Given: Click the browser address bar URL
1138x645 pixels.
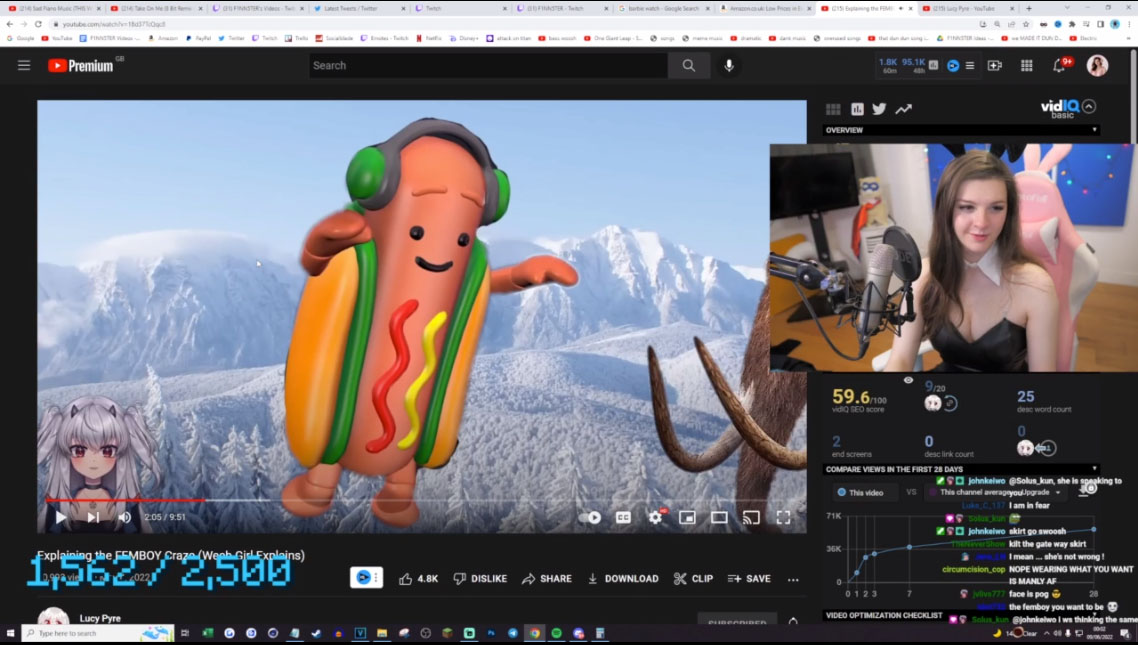Looking at the screenshot, I should [114, 24].
